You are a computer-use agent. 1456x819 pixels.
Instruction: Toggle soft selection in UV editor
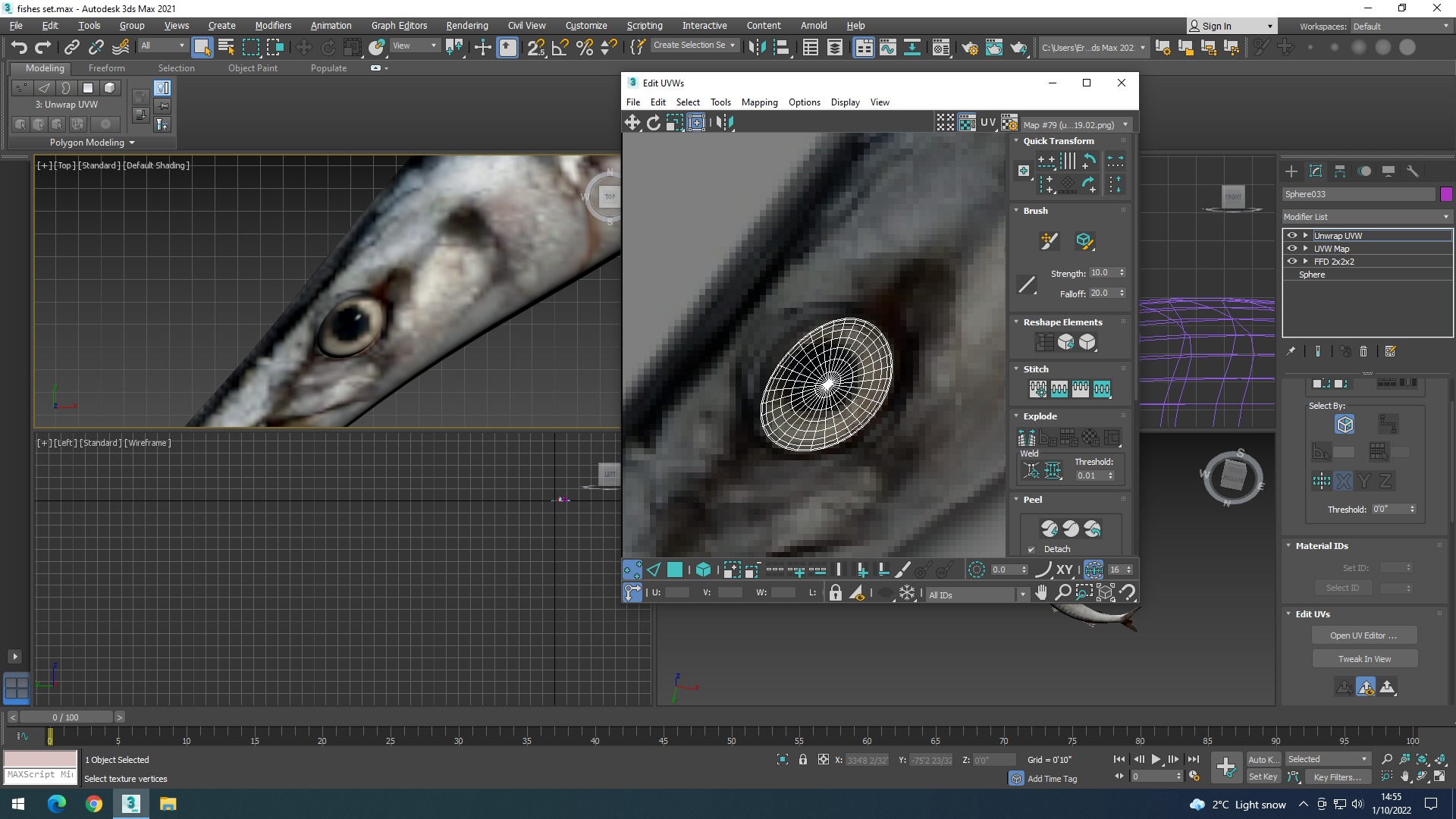click(977, 570)
